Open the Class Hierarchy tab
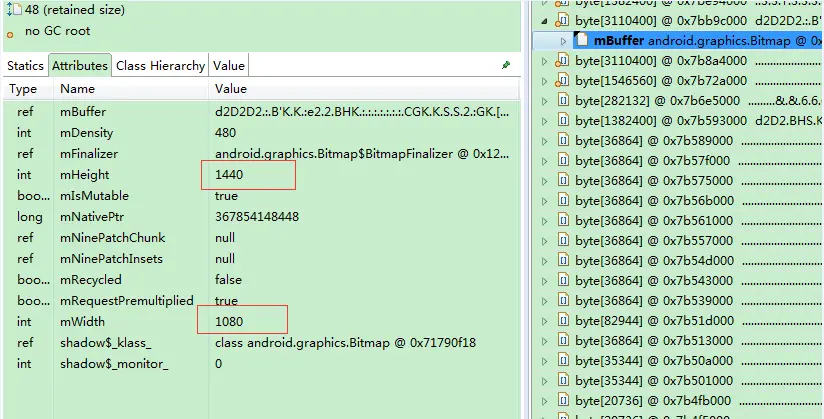824x419 pixels. (160, 66)
